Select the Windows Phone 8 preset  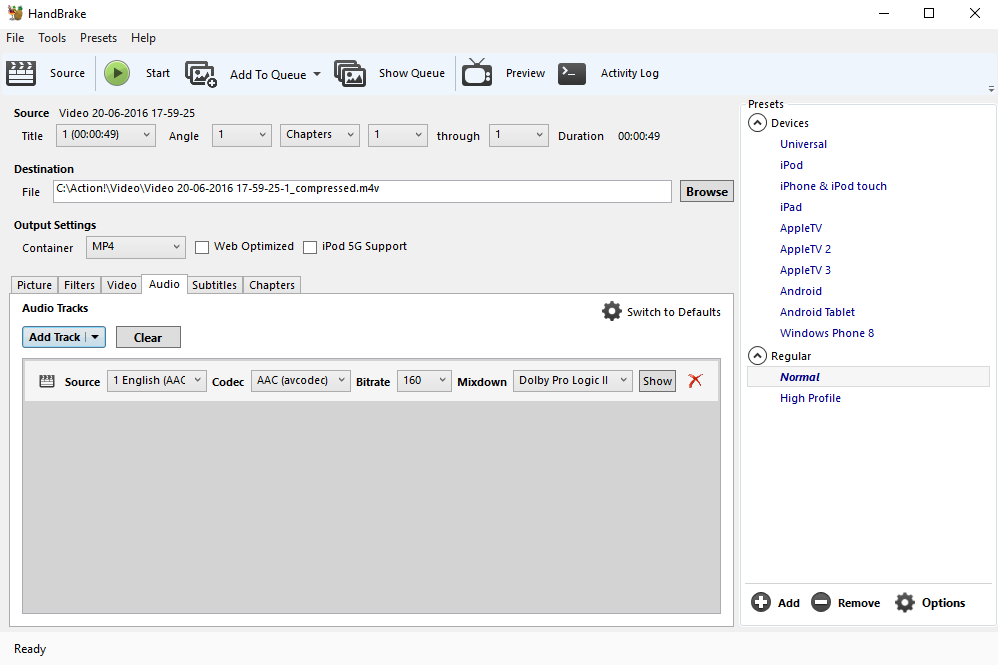(x=827, y=333)
